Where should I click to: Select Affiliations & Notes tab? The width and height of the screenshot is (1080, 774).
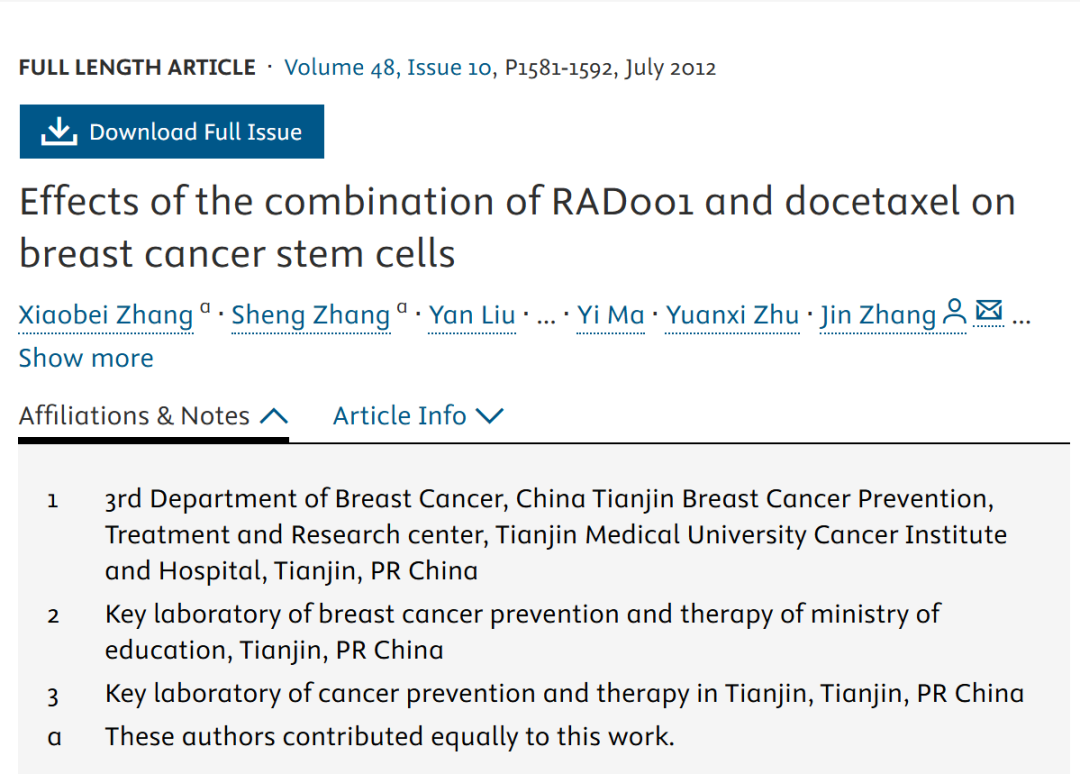(153, 416)
